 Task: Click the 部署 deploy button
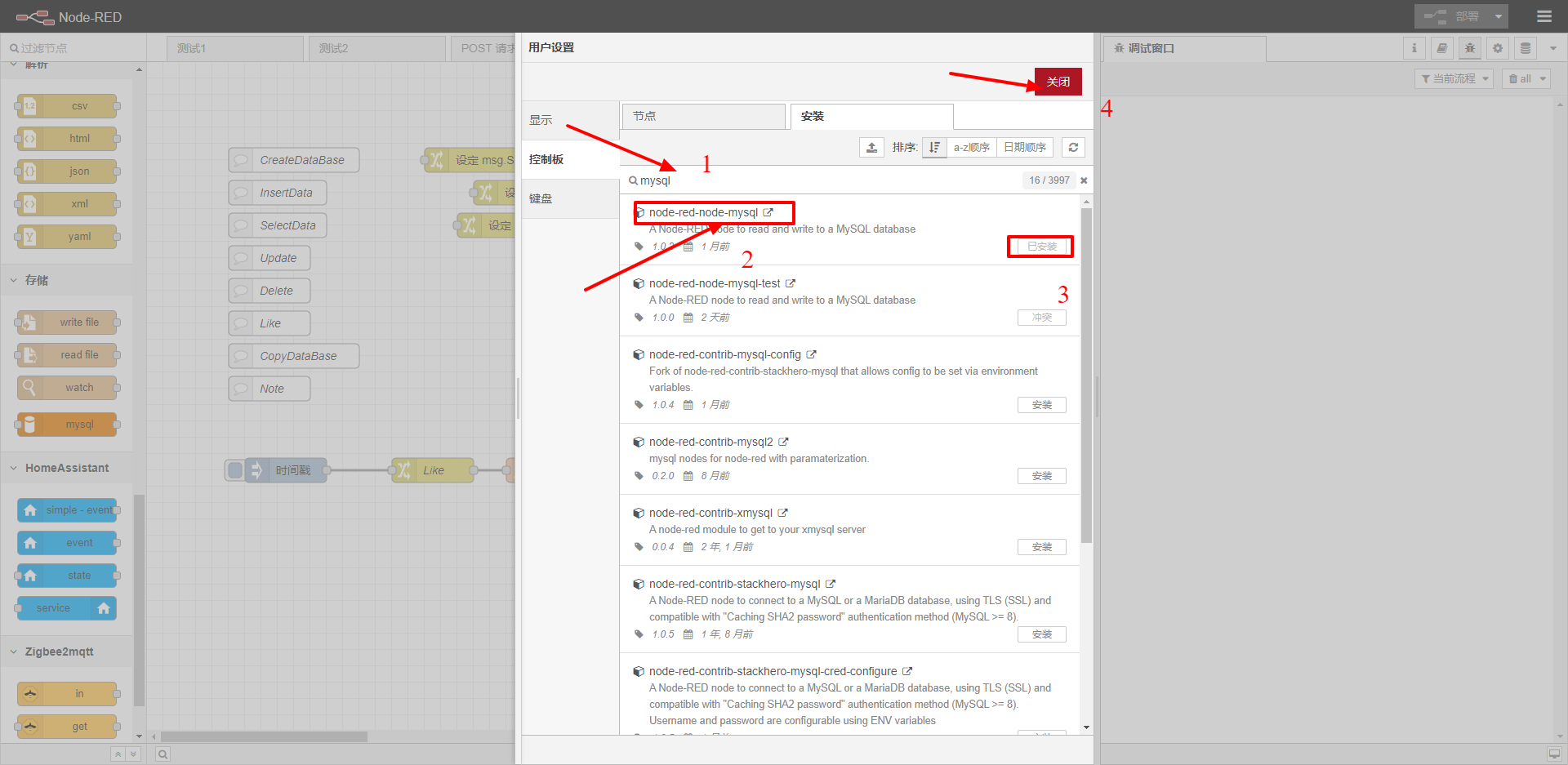1452,16
